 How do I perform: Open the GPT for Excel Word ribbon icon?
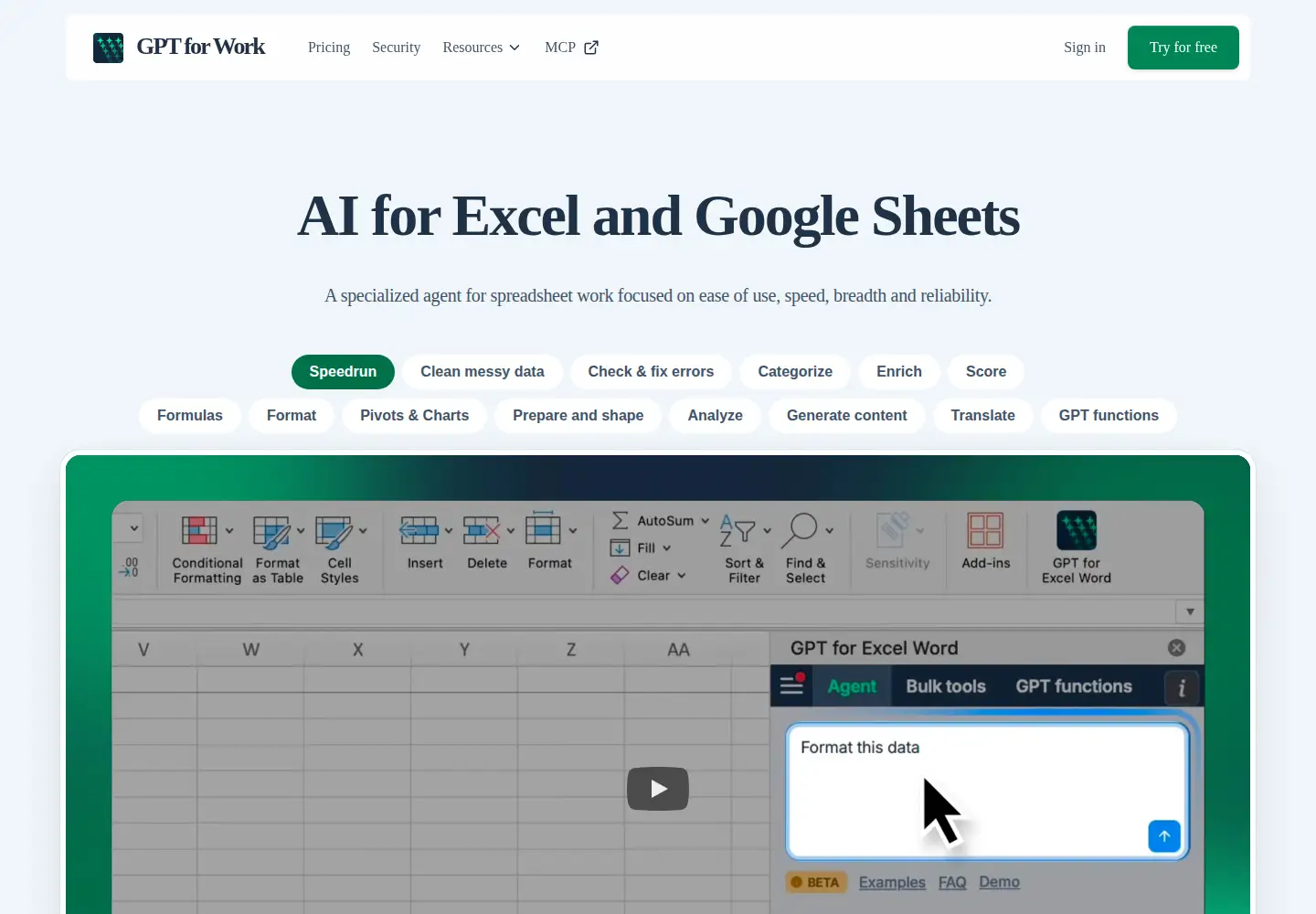tap(1077, 530)
